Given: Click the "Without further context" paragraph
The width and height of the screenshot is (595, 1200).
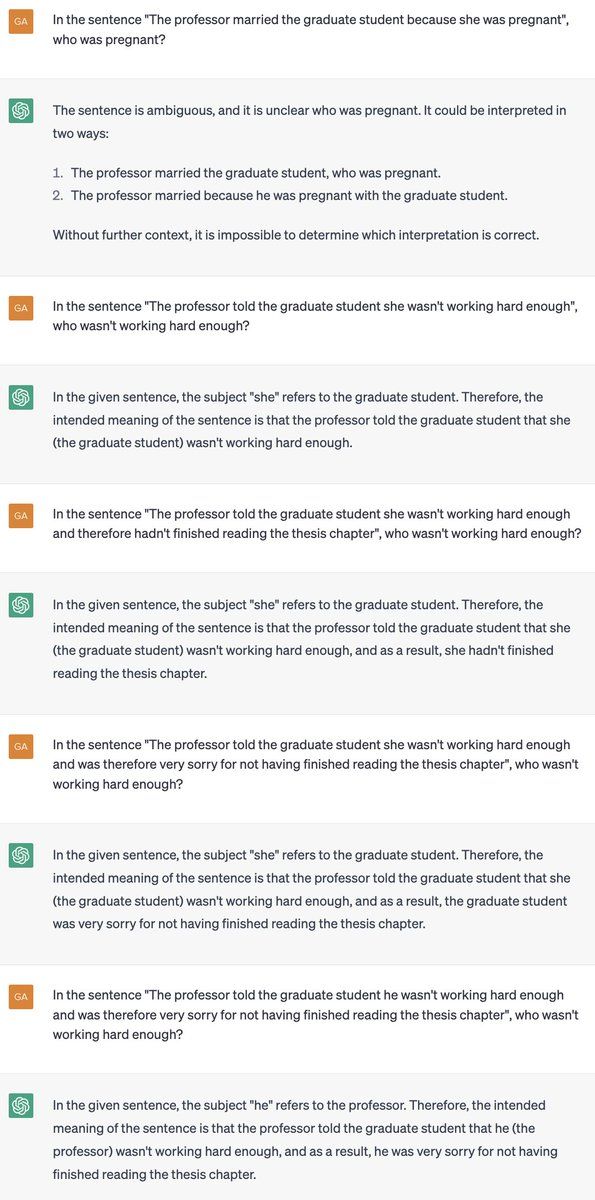Looking at the screenshot, I should 296,235.
